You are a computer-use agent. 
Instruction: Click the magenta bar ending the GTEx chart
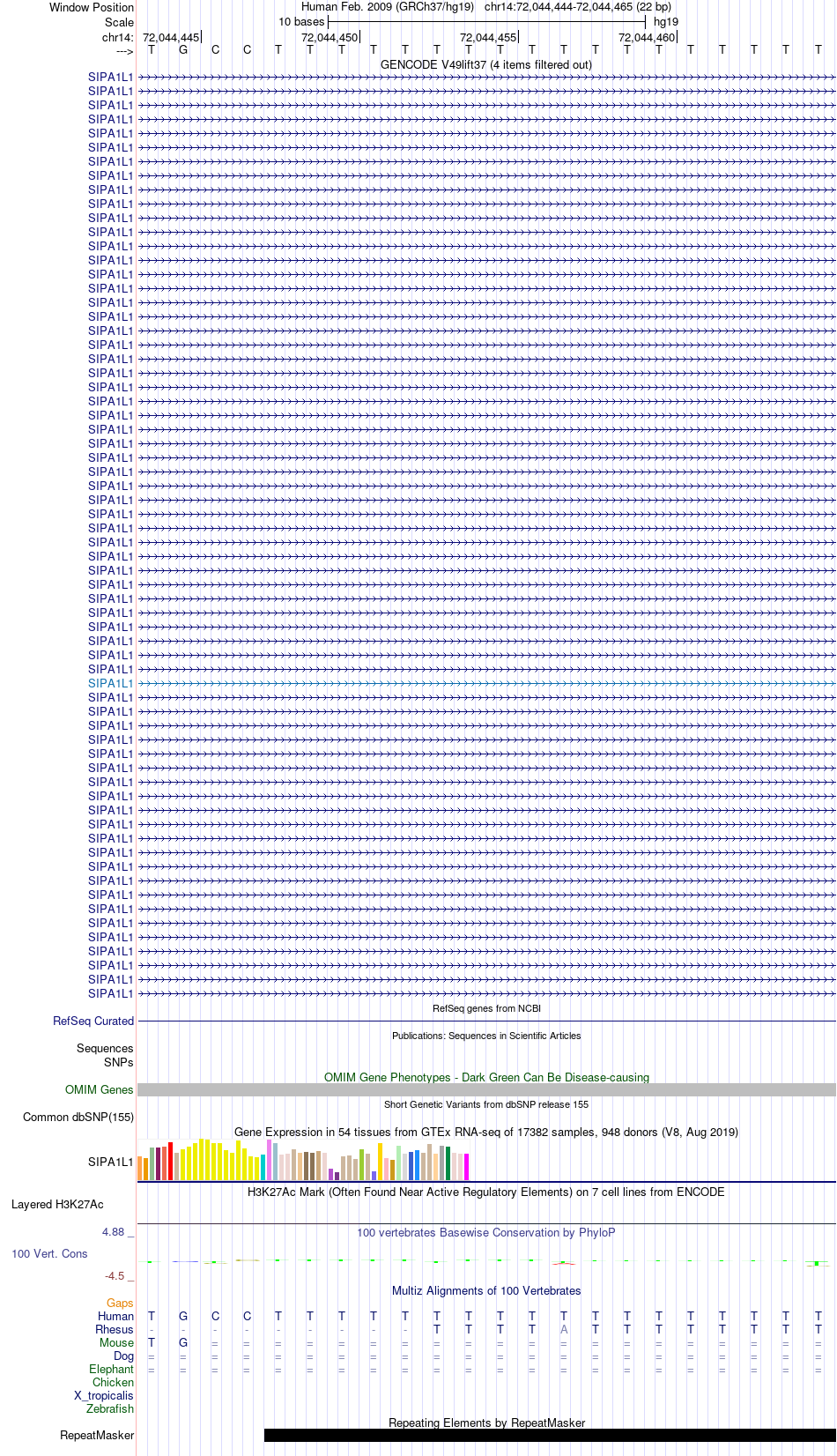pos(467,1167)
